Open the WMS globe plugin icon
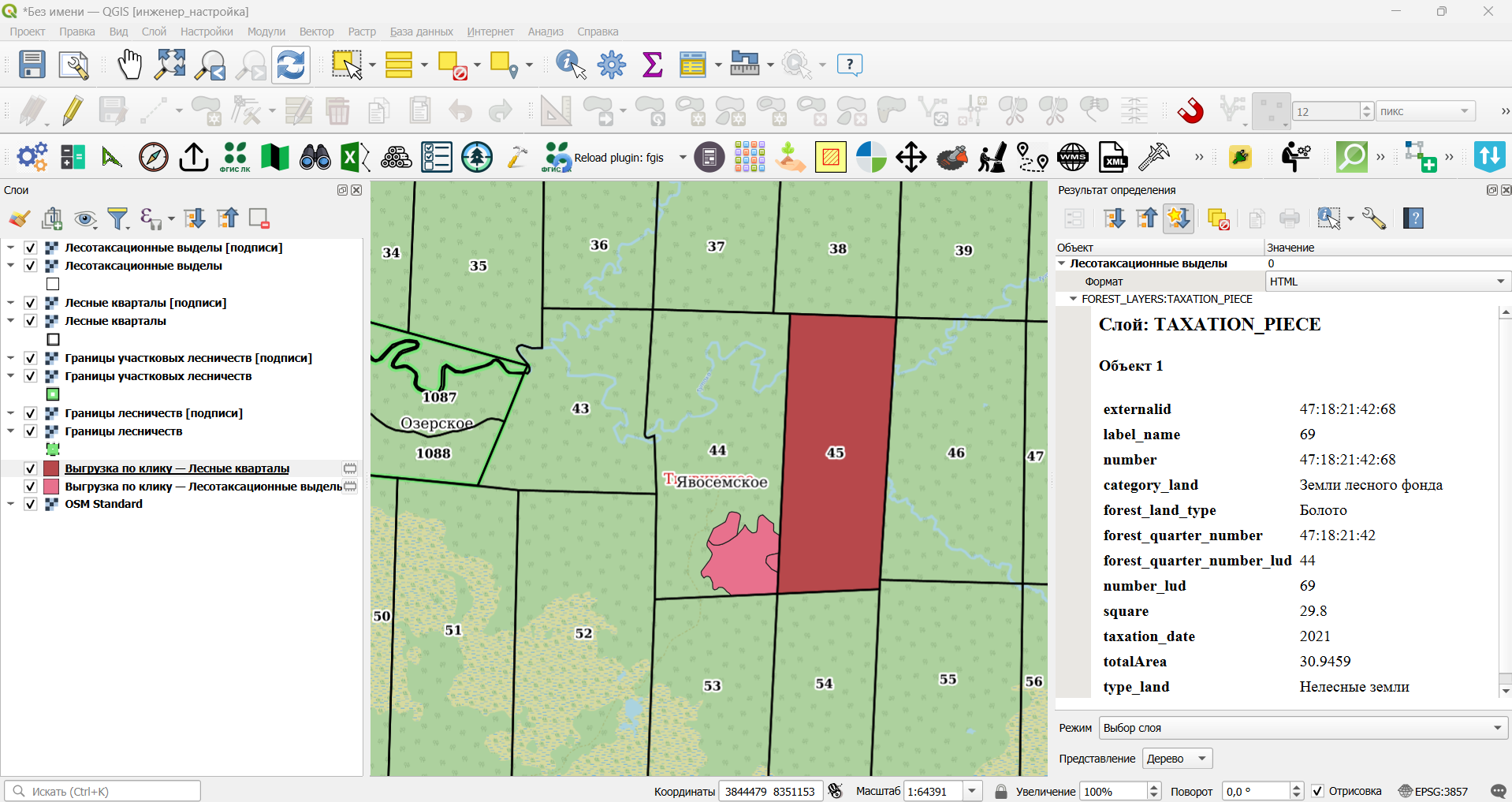Screen dimensions: 1512x802 click(1073, 157)
